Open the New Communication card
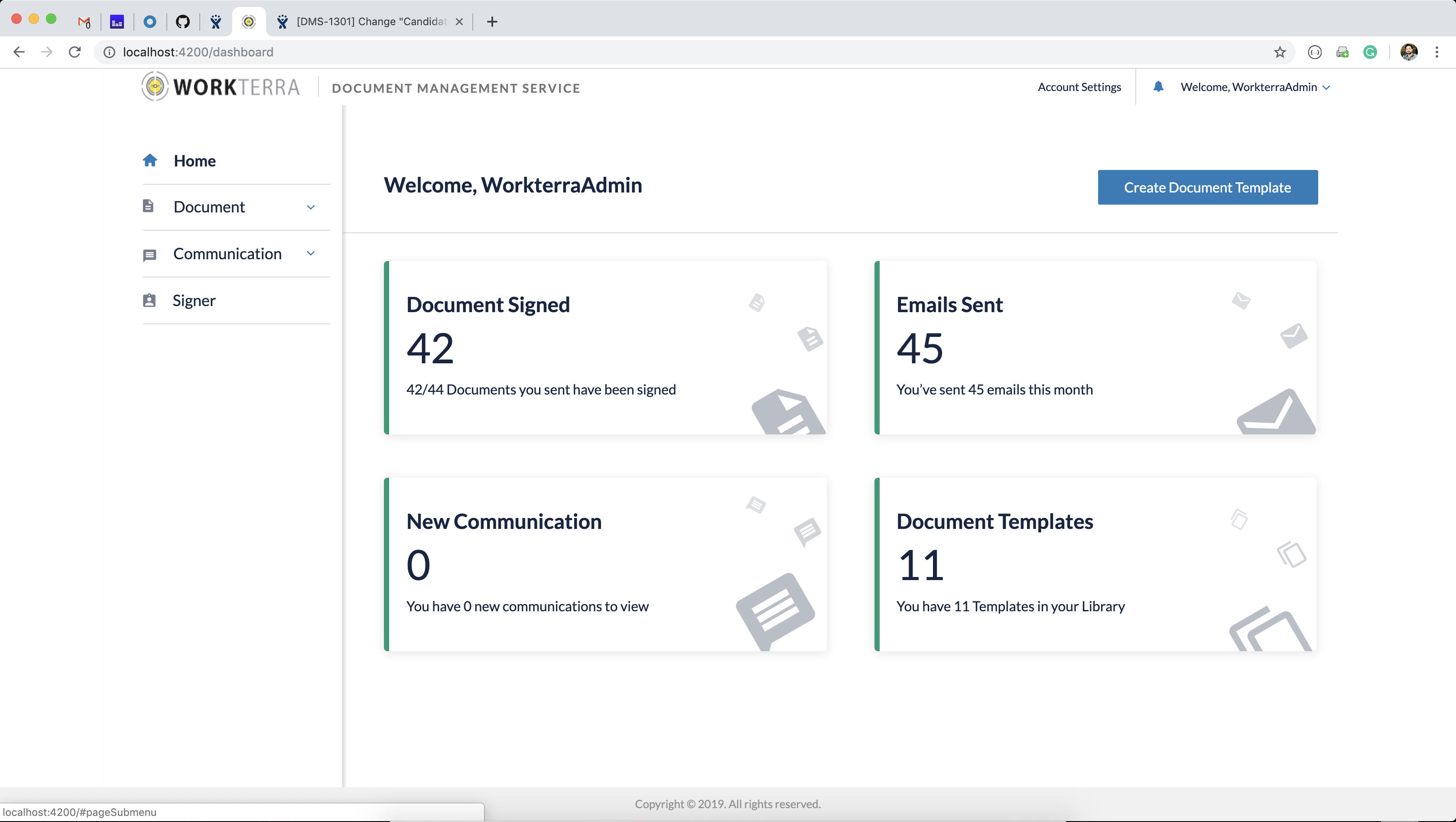 point(605,564)
